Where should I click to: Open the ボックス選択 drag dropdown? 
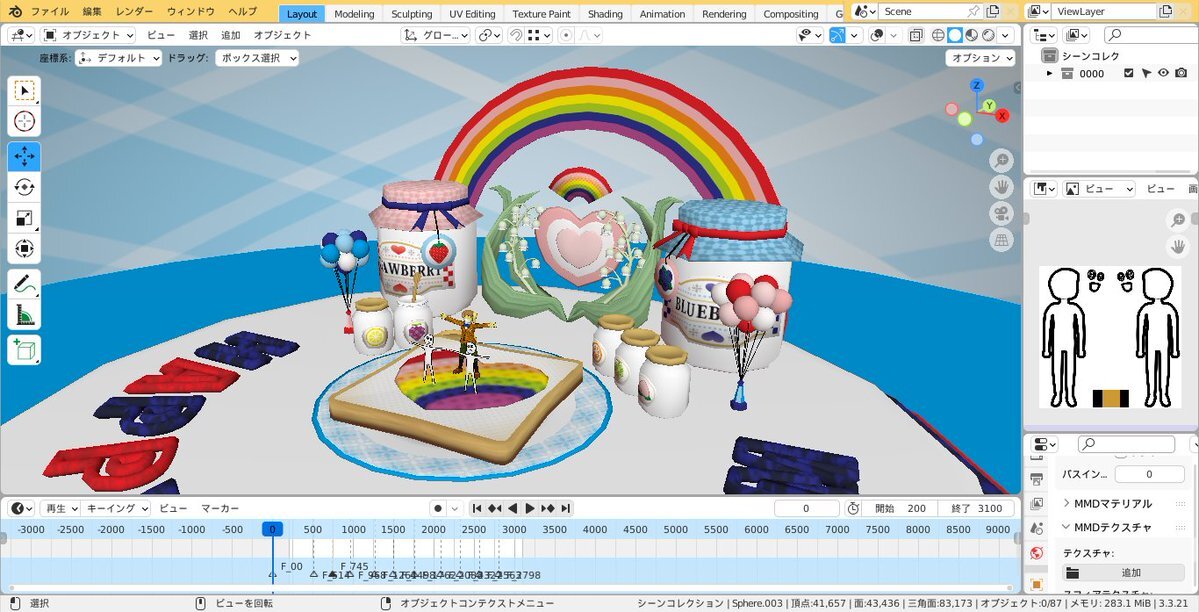257,58
